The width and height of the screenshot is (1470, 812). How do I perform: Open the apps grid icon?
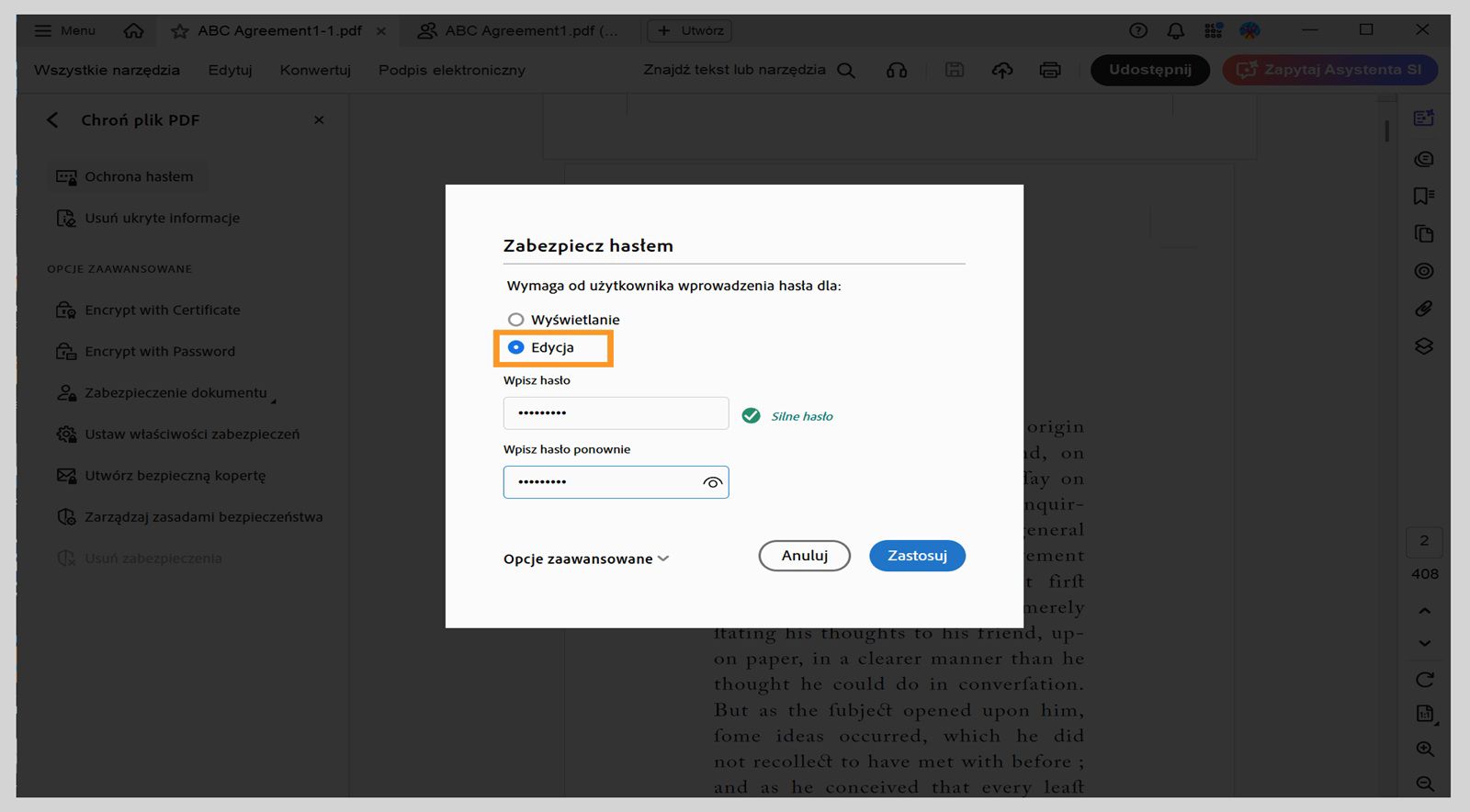pos(1214,30)
